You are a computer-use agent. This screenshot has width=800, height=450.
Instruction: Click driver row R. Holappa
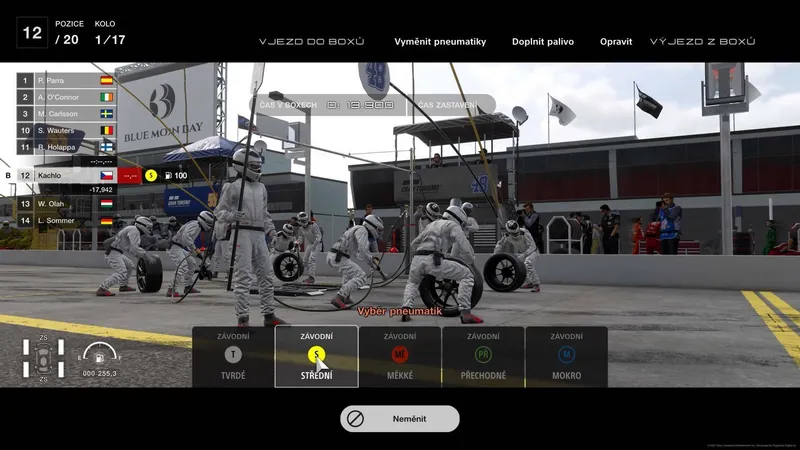pos(66,147)
